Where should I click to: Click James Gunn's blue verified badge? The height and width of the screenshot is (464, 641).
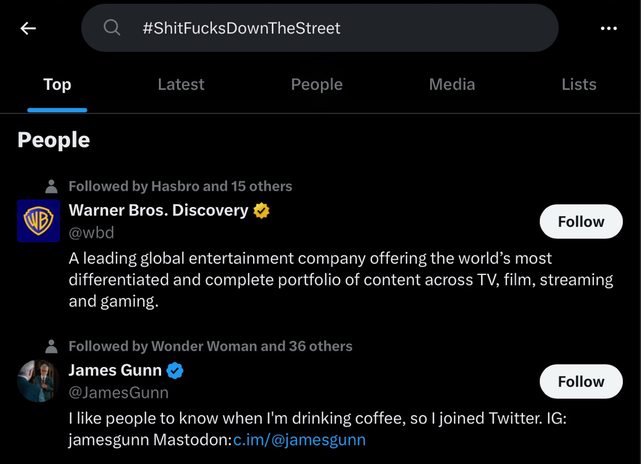(x=175, y=371)
